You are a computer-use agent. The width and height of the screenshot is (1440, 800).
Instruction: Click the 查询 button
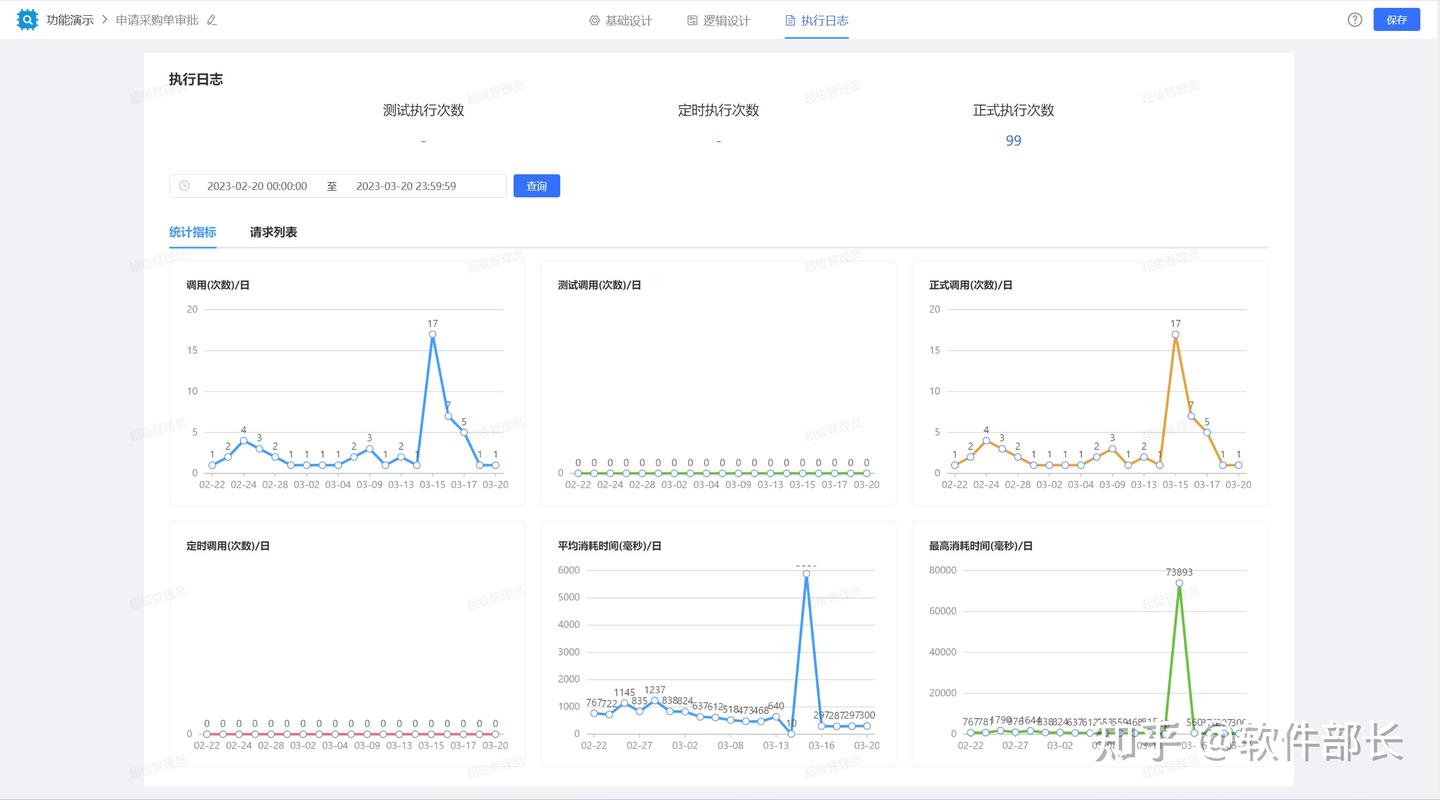pos(537,186)
